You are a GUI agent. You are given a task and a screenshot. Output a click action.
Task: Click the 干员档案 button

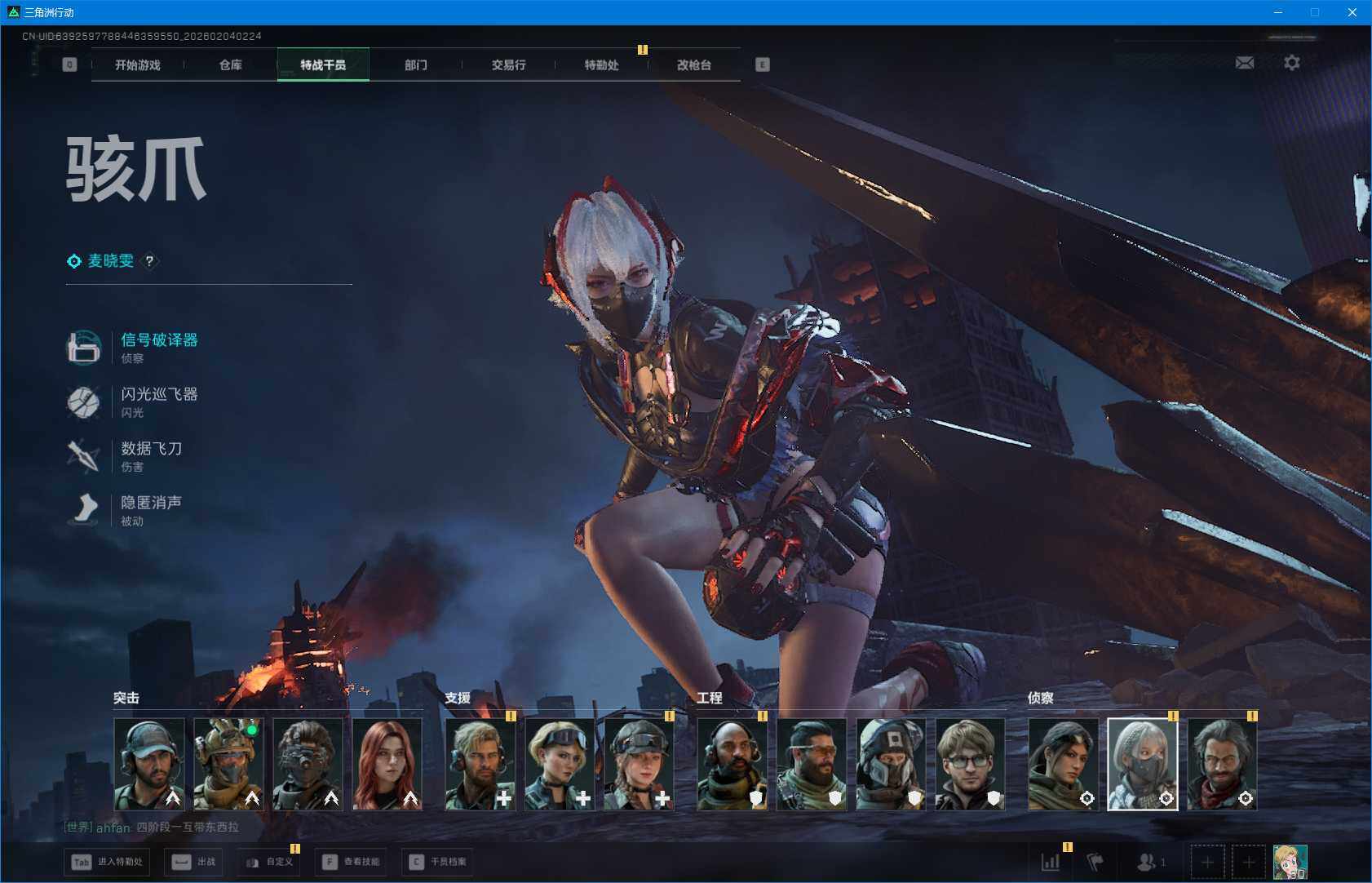coord(439,862)
